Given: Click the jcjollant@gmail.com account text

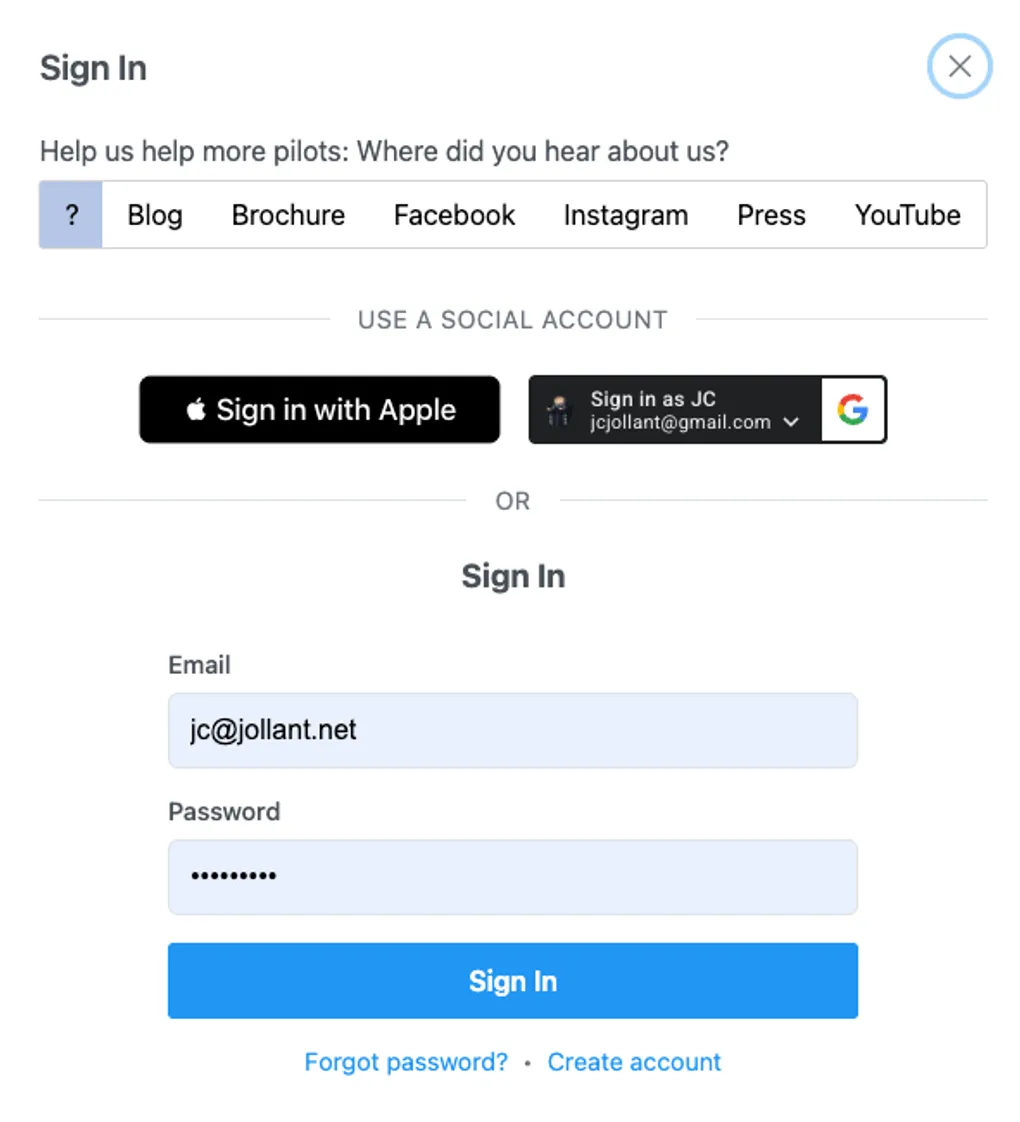Looking at the screenshot, I should pos(680,422).
